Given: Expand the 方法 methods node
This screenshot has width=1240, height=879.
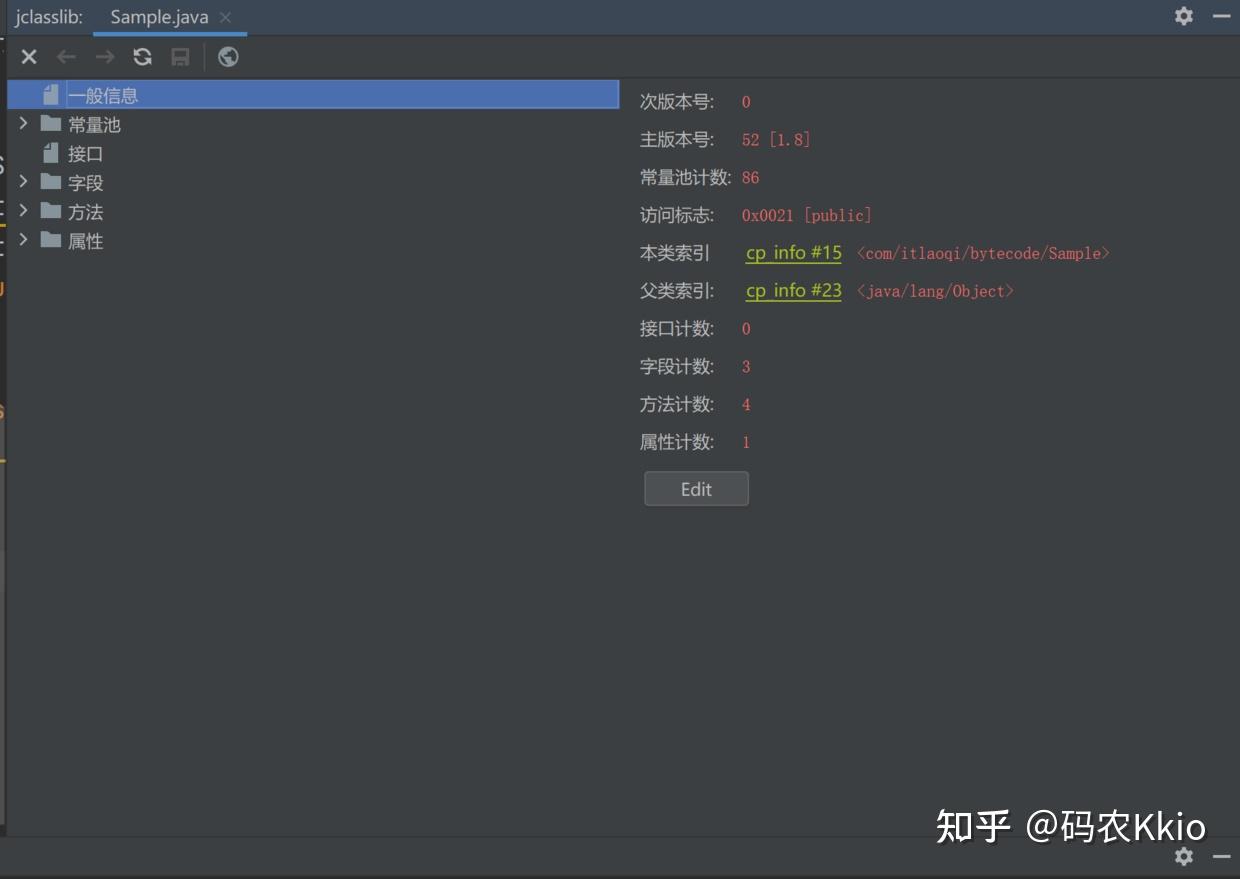Looking at the screenshot, I should (x=23, y=211).
